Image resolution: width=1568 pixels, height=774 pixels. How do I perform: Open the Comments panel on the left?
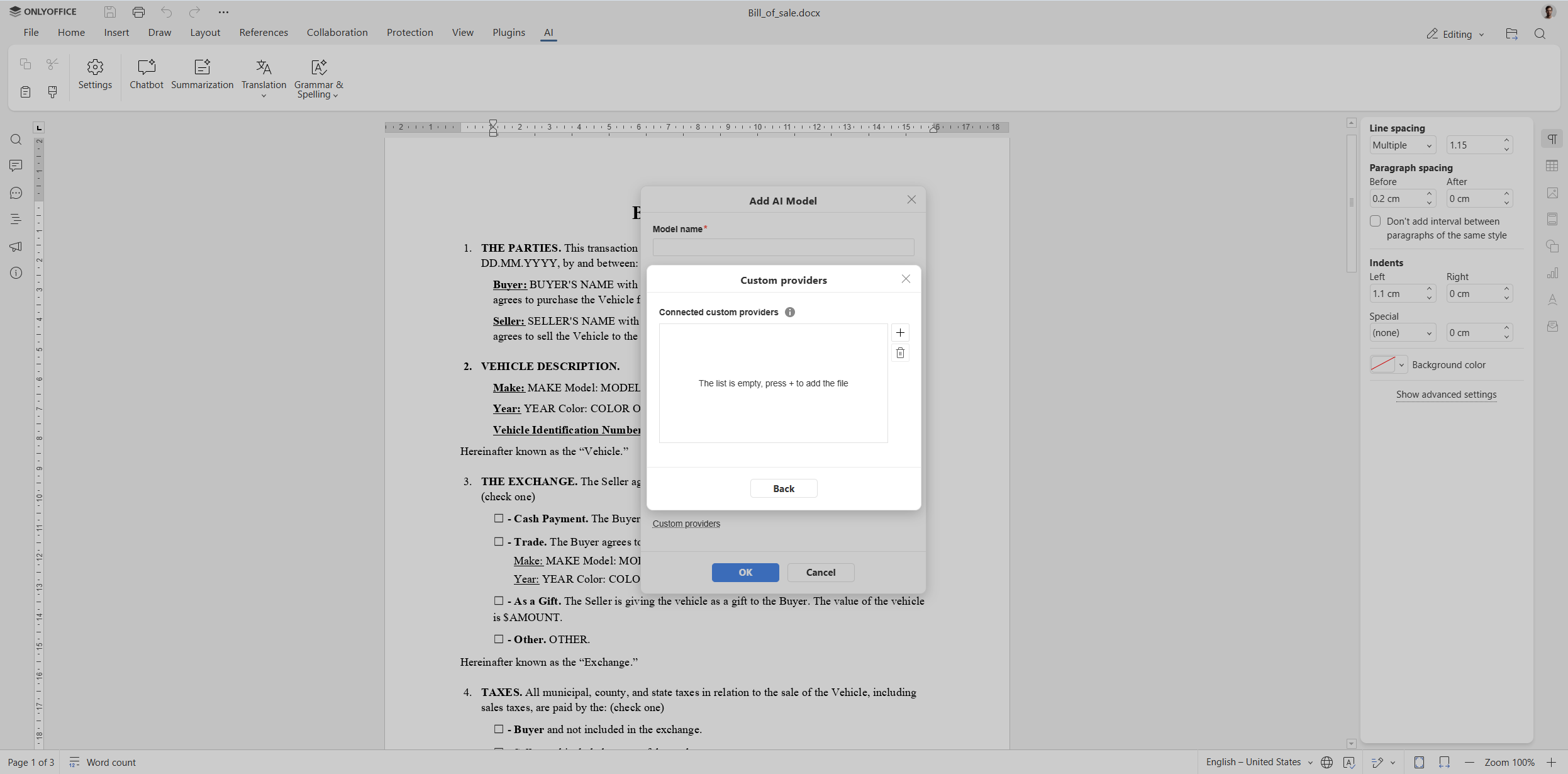point(16,165)
